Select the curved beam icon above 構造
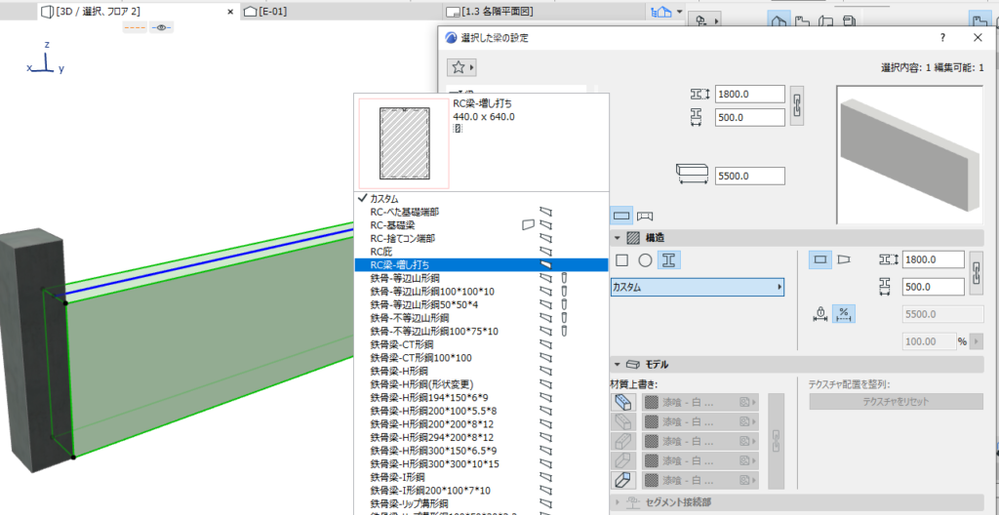Viewport: 999px width, 515px height. pyautogui.click(x=644, y=215)
